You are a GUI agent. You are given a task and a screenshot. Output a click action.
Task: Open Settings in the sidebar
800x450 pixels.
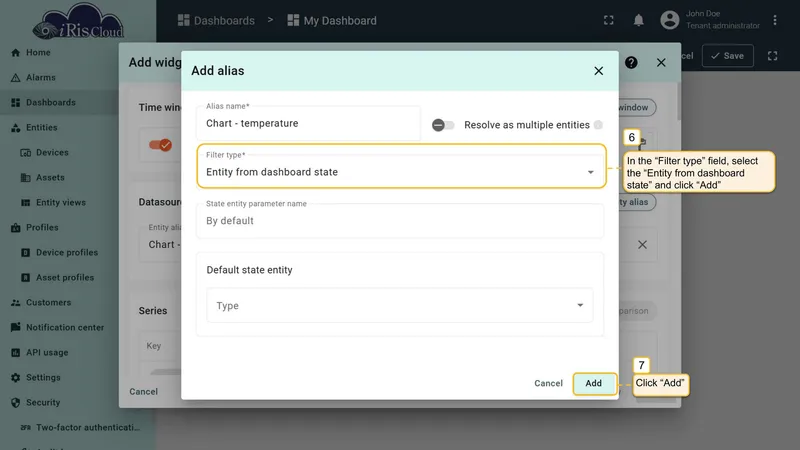click(43, 378)
